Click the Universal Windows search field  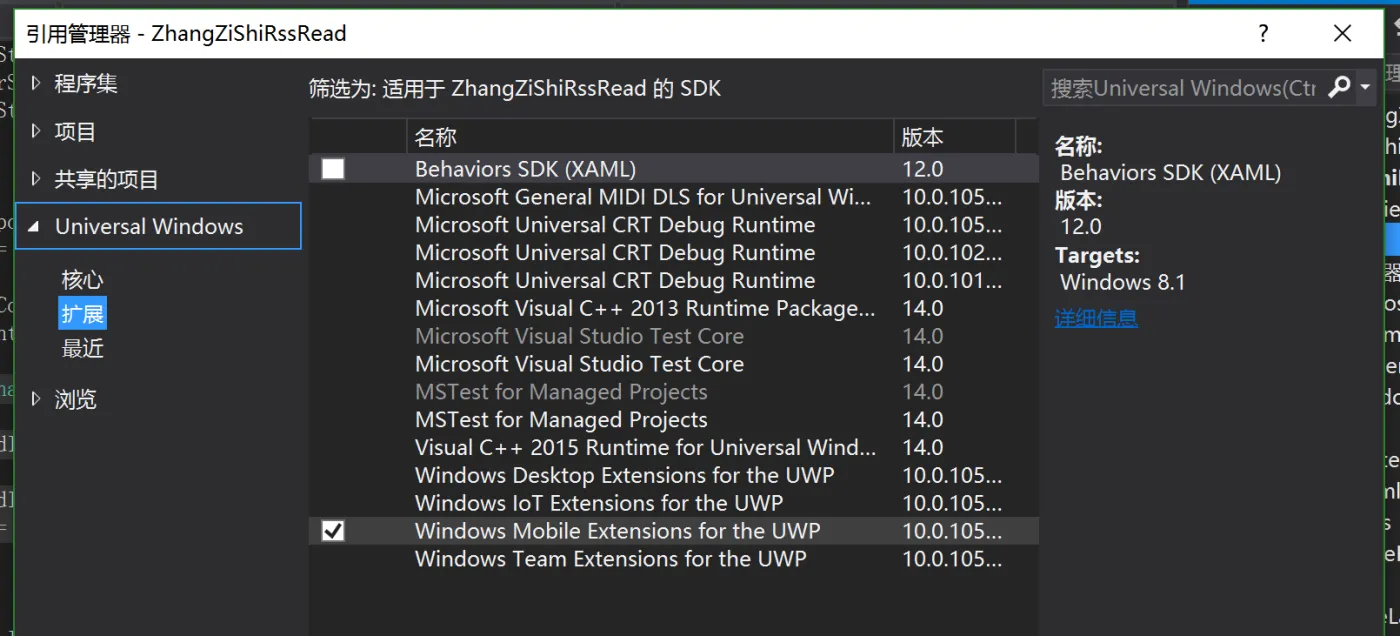(x=1182, y=88)
